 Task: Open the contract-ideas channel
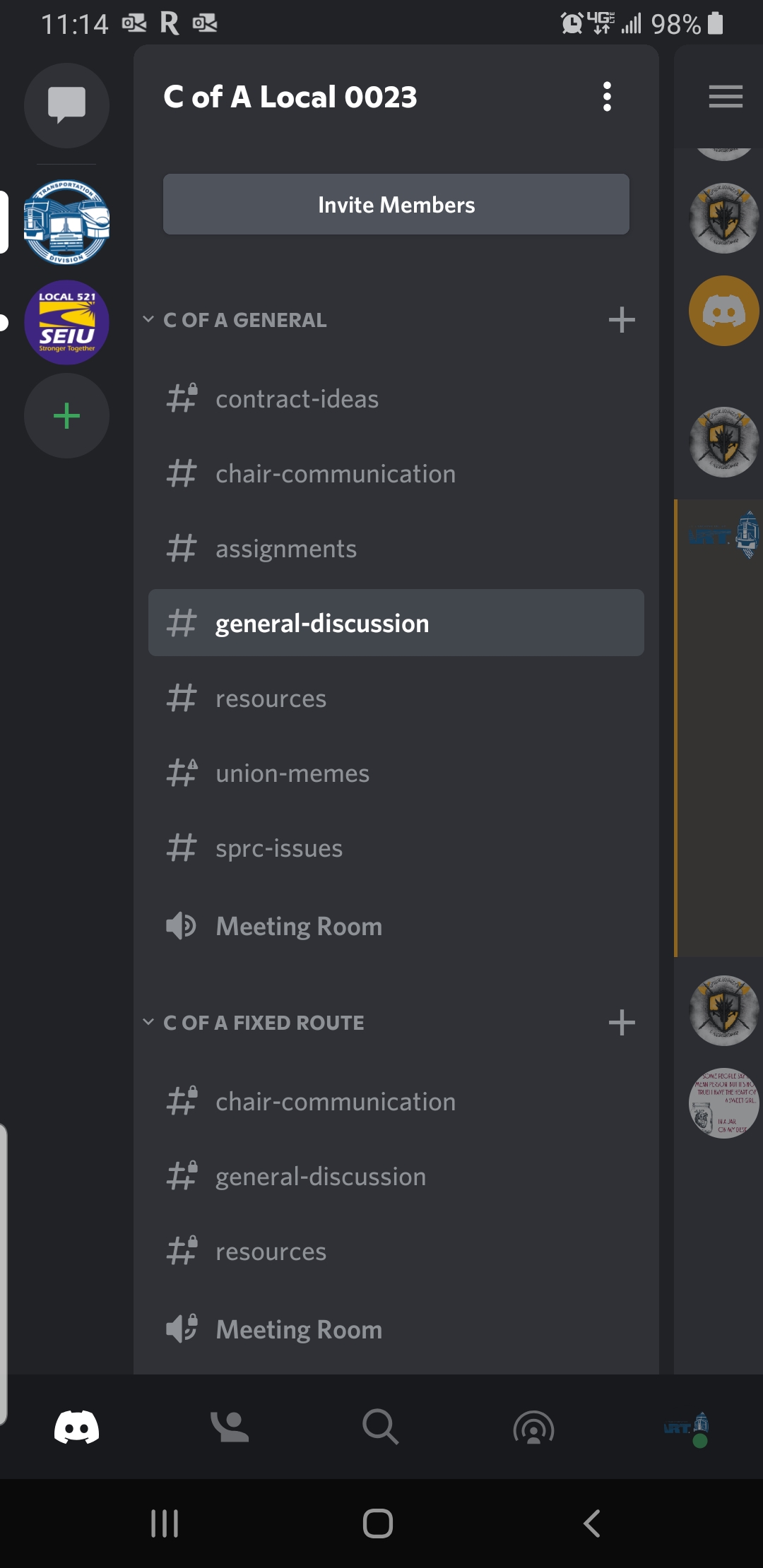click(297, 399)
